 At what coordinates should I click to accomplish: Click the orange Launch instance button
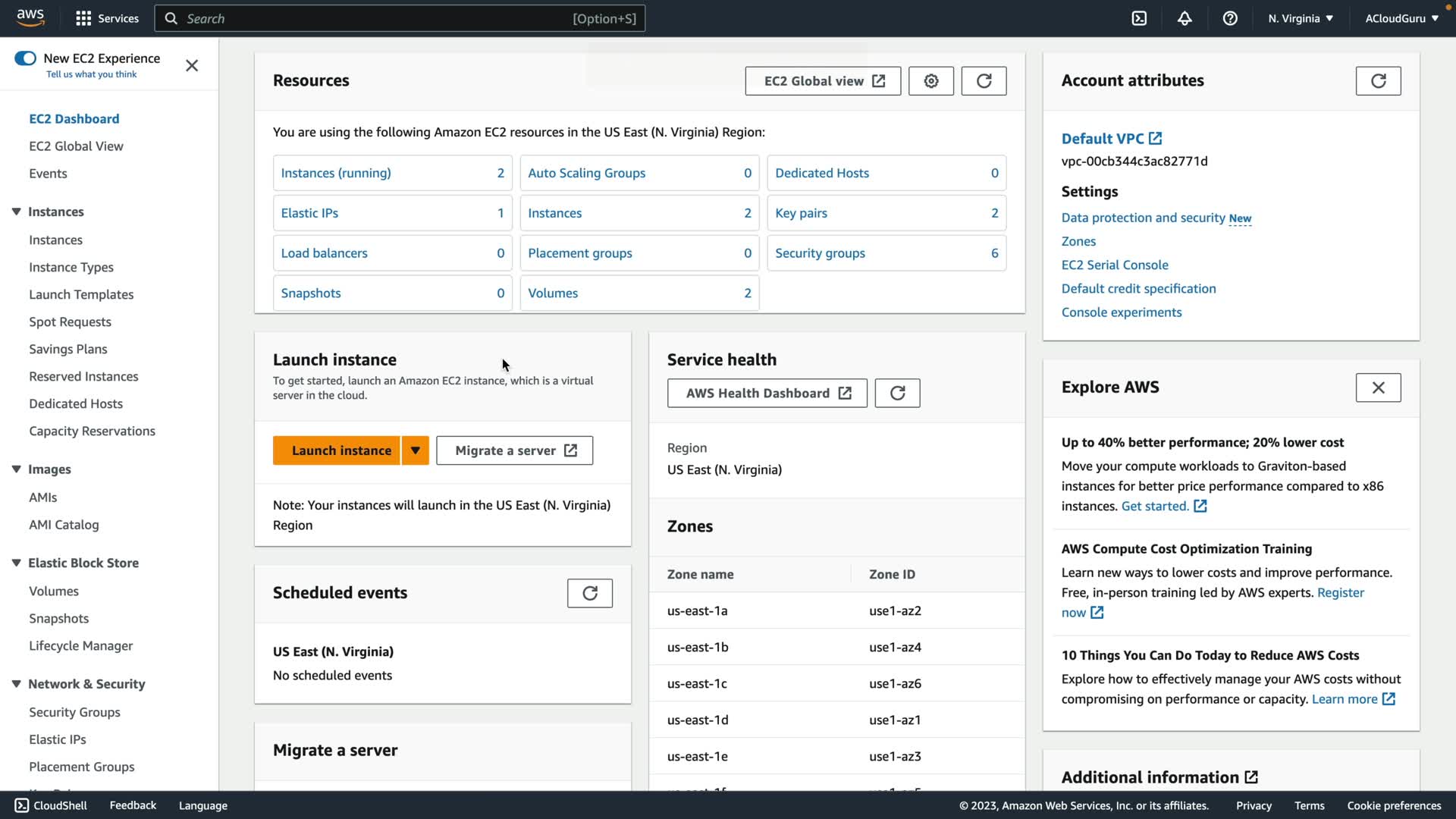341,450
